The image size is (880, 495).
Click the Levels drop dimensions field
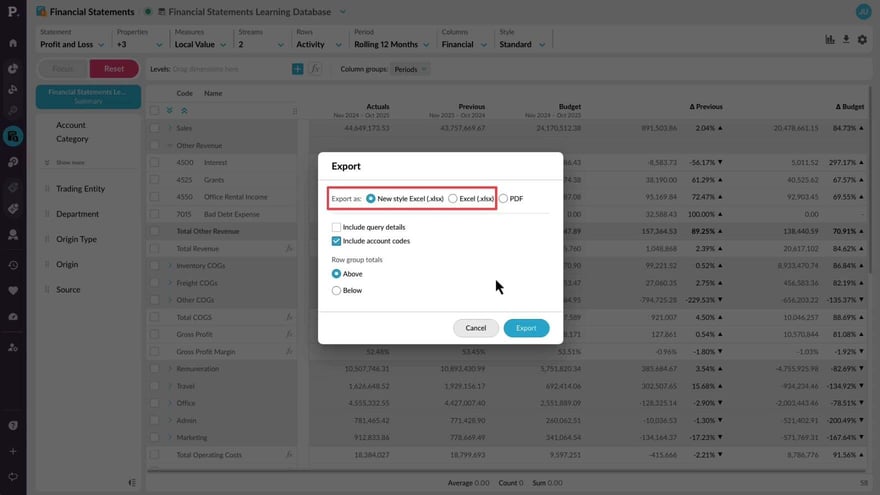pyautogui.click(x=229, y=69)
